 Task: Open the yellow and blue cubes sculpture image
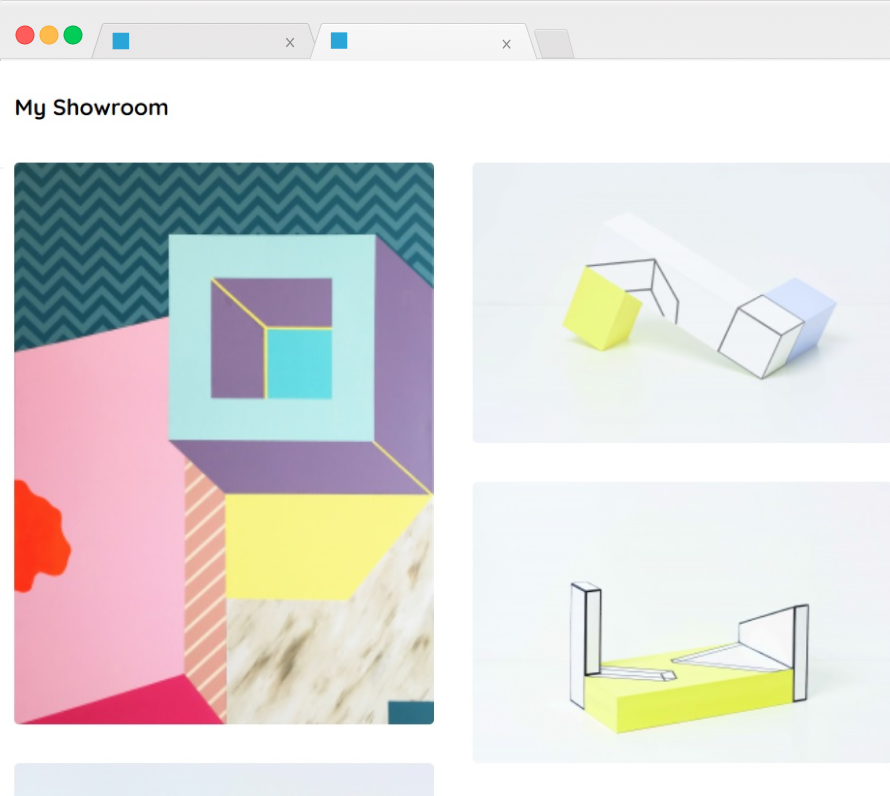681,303
